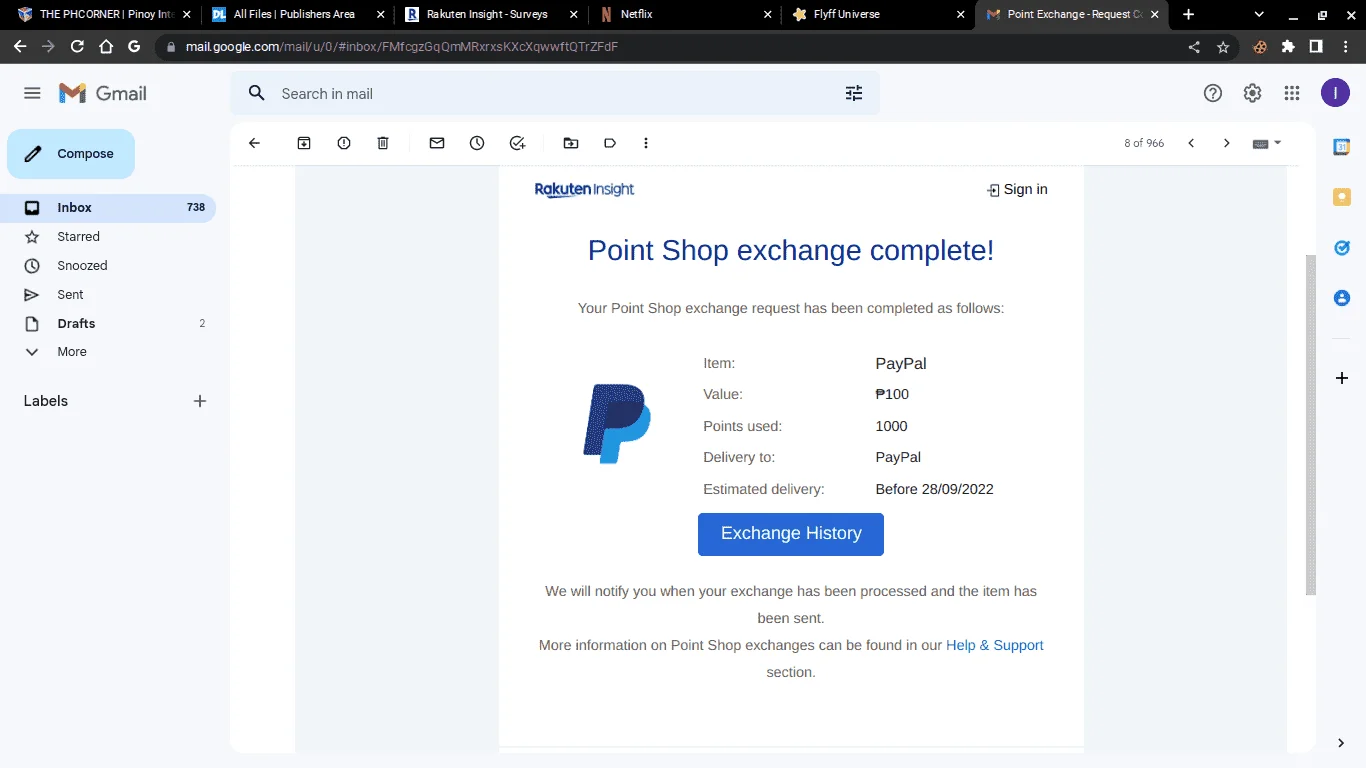The height and width of the screenshot is (768, 1366).
Task: Open browser extensions puzzle icon
Action: (x=1288, y=47)
